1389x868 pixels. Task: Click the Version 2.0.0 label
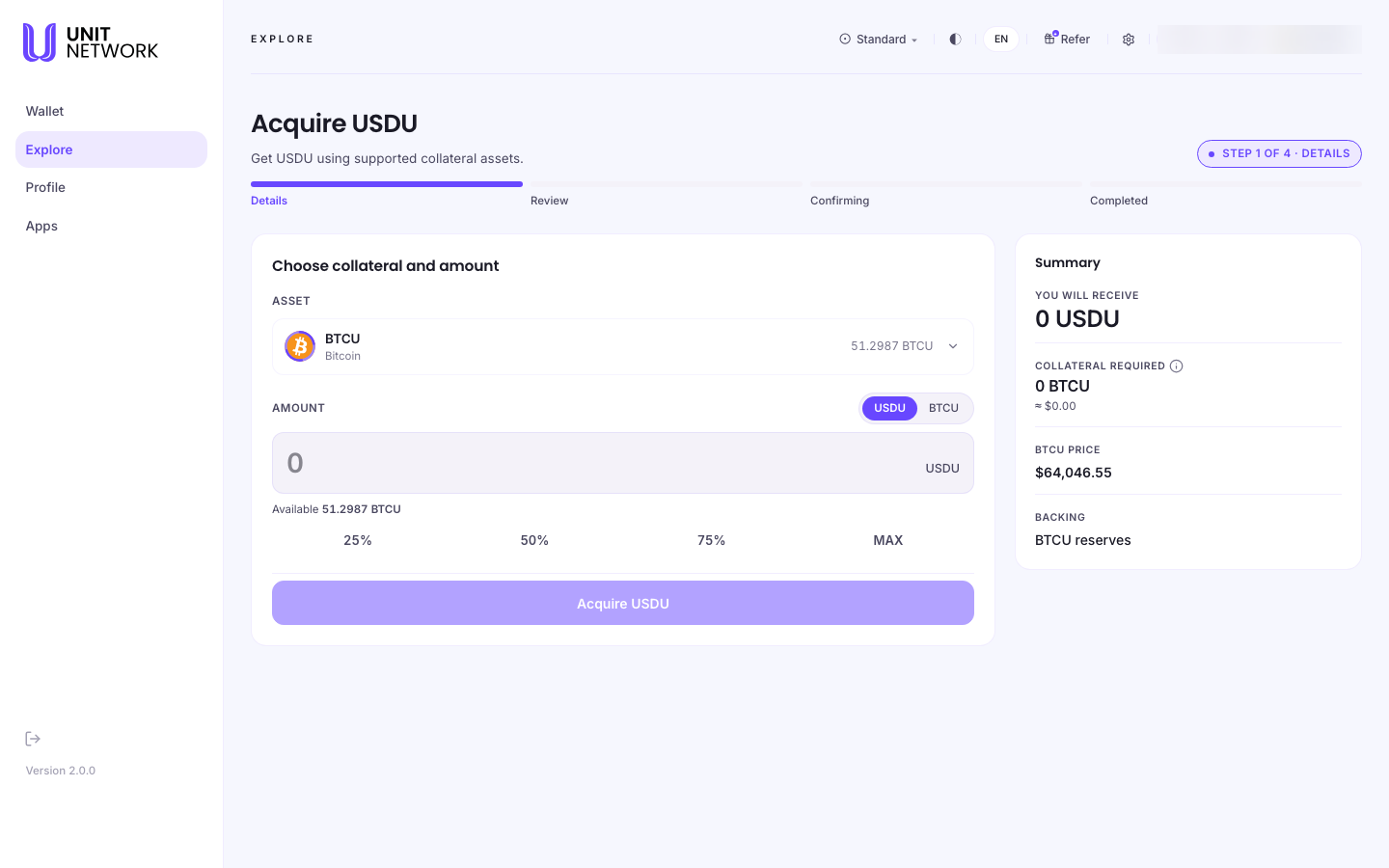[x=61, y=771]
